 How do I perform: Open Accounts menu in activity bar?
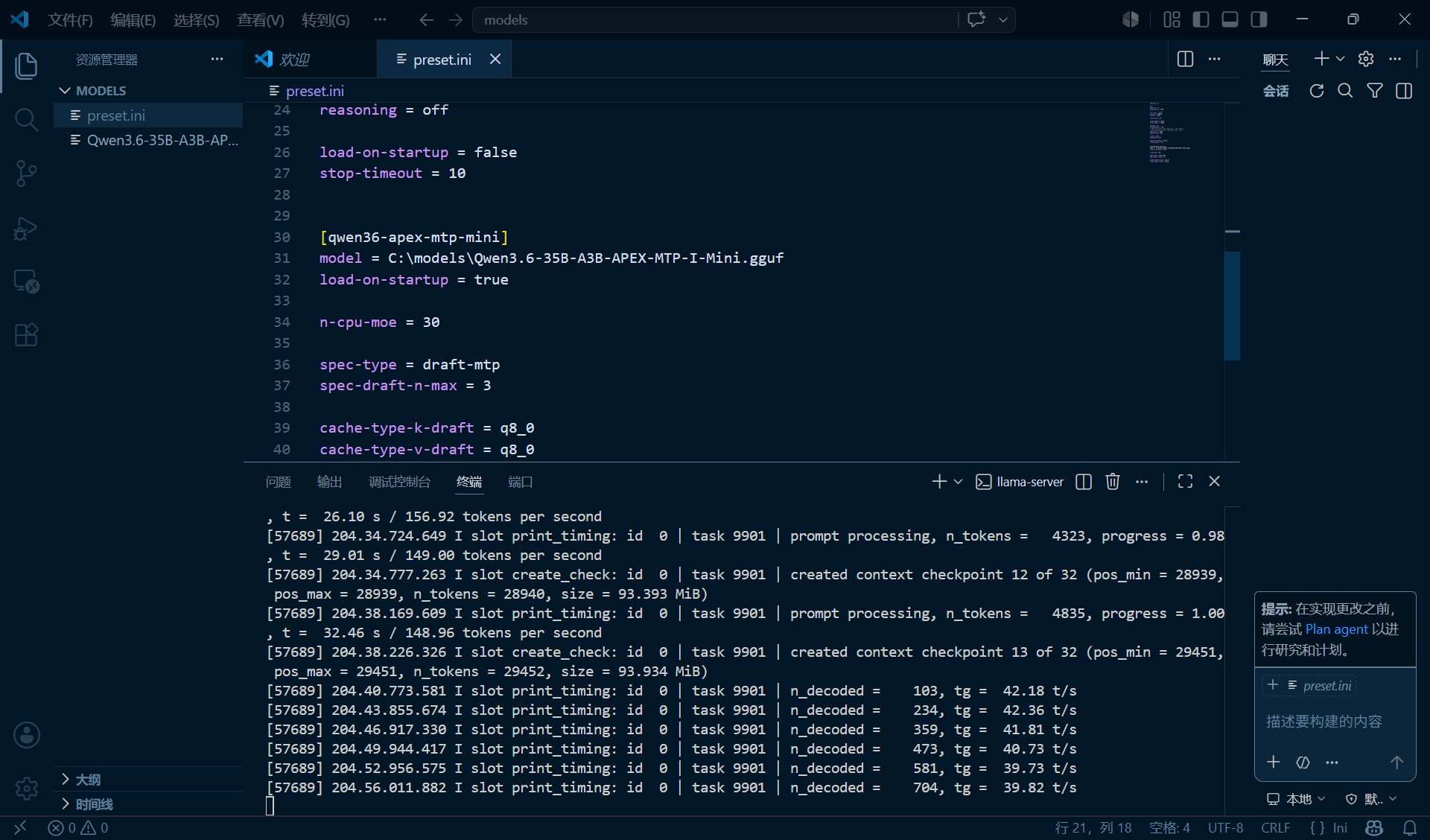(26, 735)
